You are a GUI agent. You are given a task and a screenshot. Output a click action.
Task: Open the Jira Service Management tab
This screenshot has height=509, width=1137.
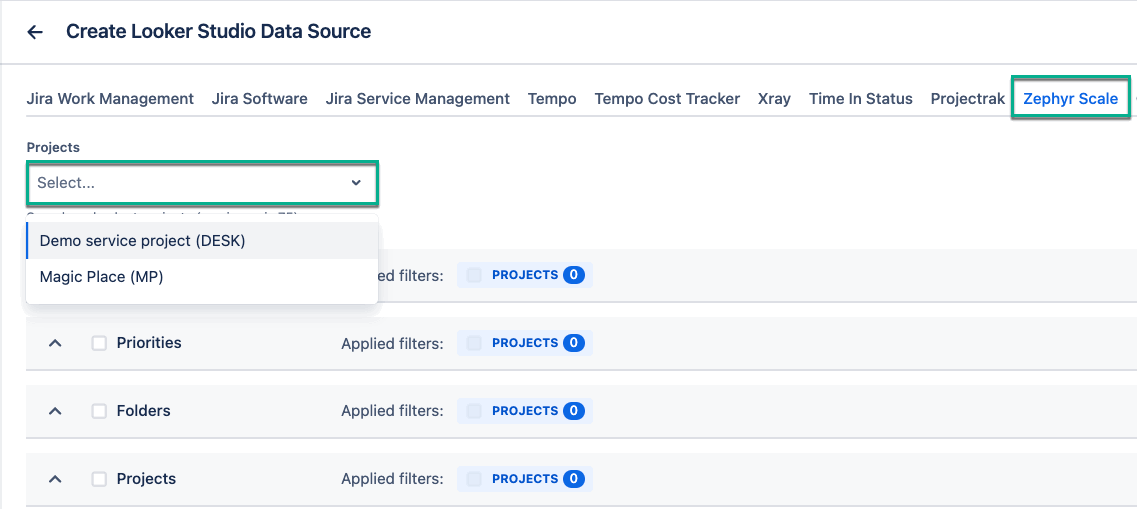[418, 99]
